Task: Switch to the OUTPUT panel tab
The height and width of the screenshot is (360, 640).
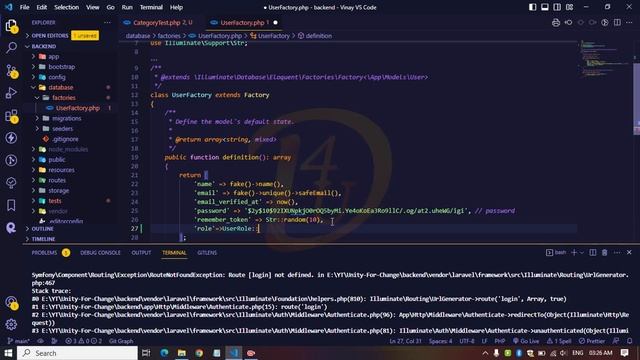Action: 141,253
